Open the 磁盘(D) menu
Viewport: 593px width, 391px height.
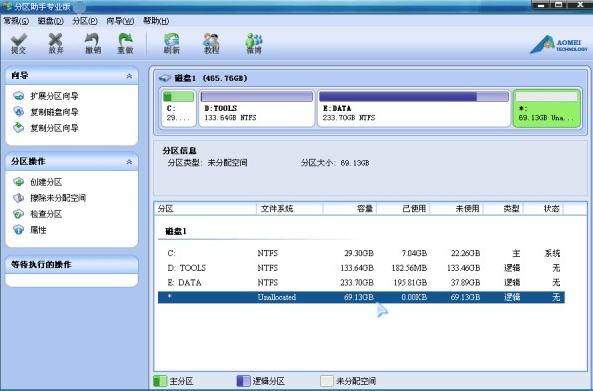[50, 21]
